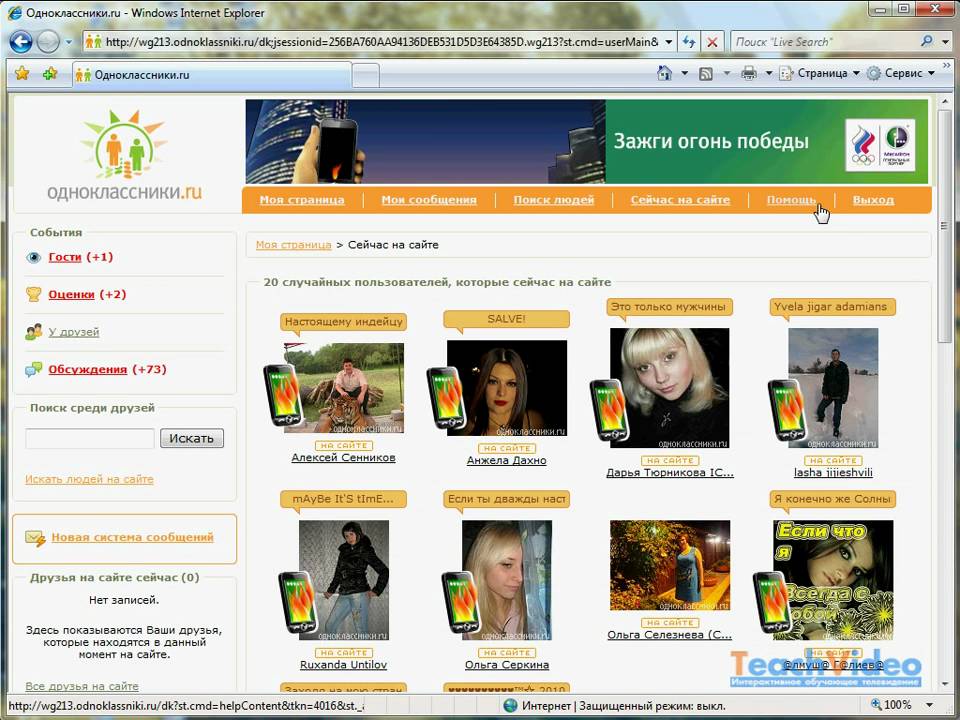Click the Live Search magnifier icon
The image size is (960, 720).
pyautogui.click(x=927, y=41)
